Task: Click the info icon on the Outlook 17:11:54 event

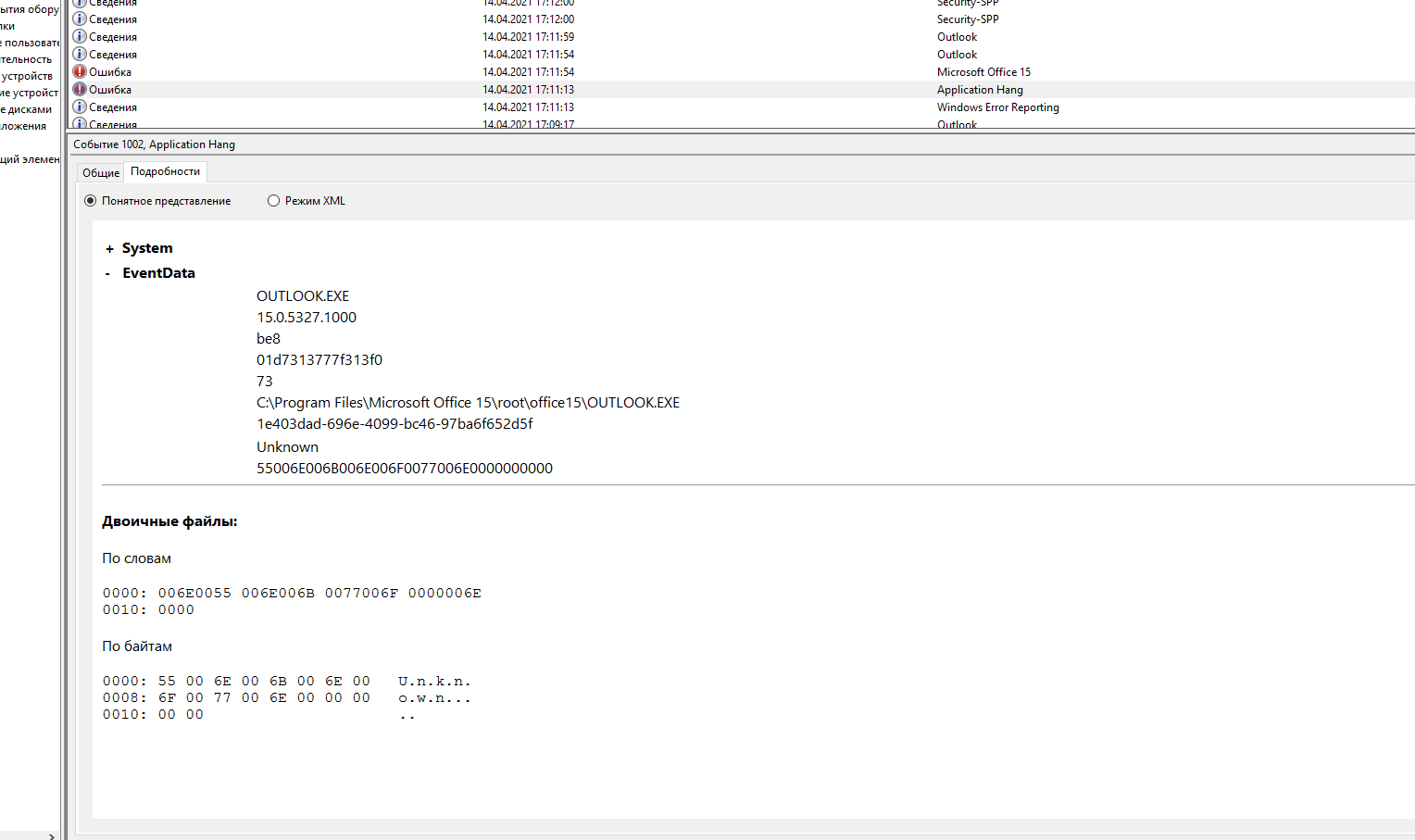Action: pyautogui.click(x=80, y=55)
